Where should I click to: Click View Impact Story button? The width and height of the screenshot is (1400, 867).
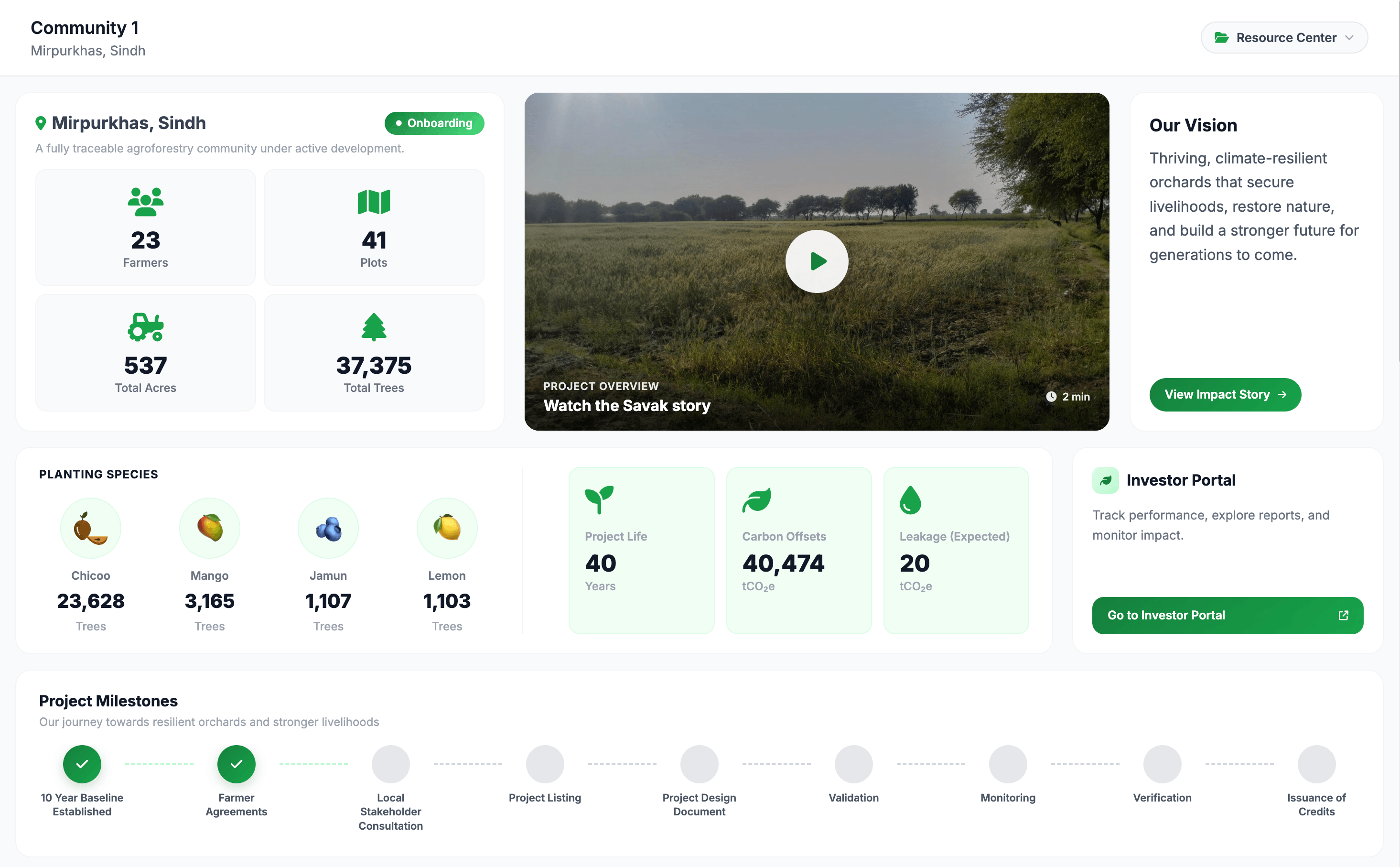(1225, 394)
